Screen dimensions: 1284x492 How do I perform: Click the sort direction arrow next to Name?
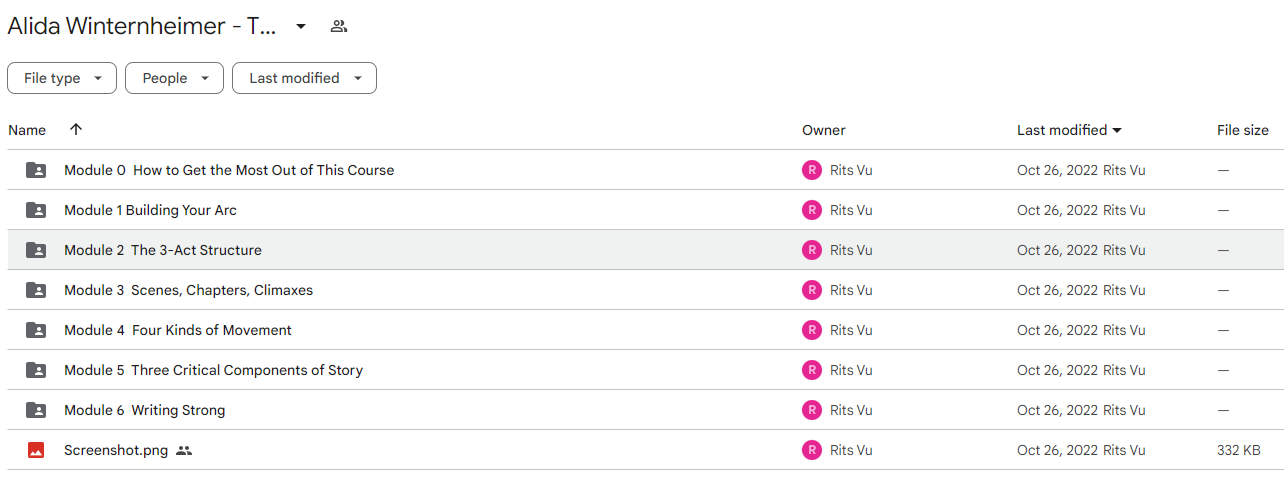(x=76, y=130)
